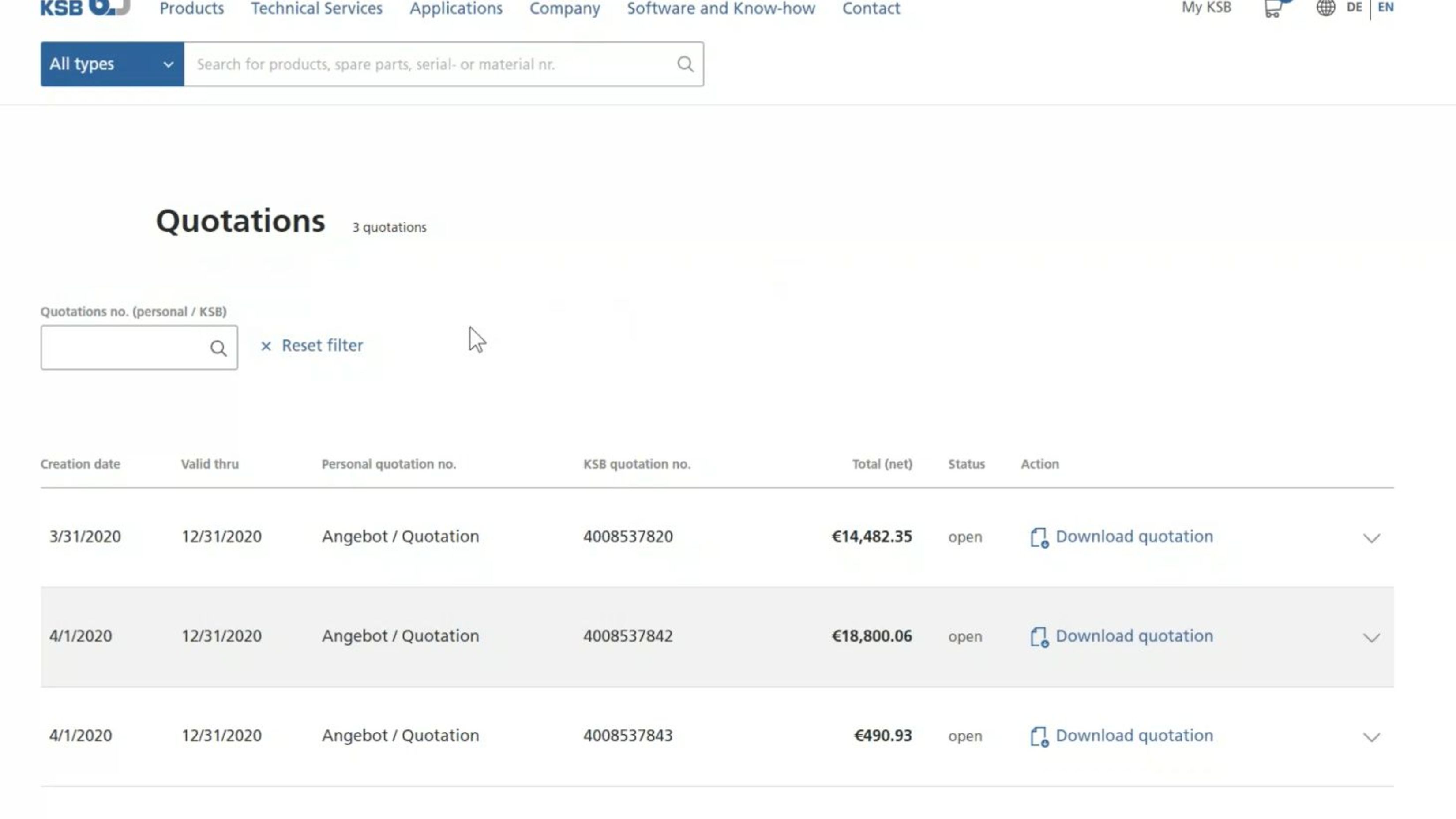Open the Products menu

(191, 8)
